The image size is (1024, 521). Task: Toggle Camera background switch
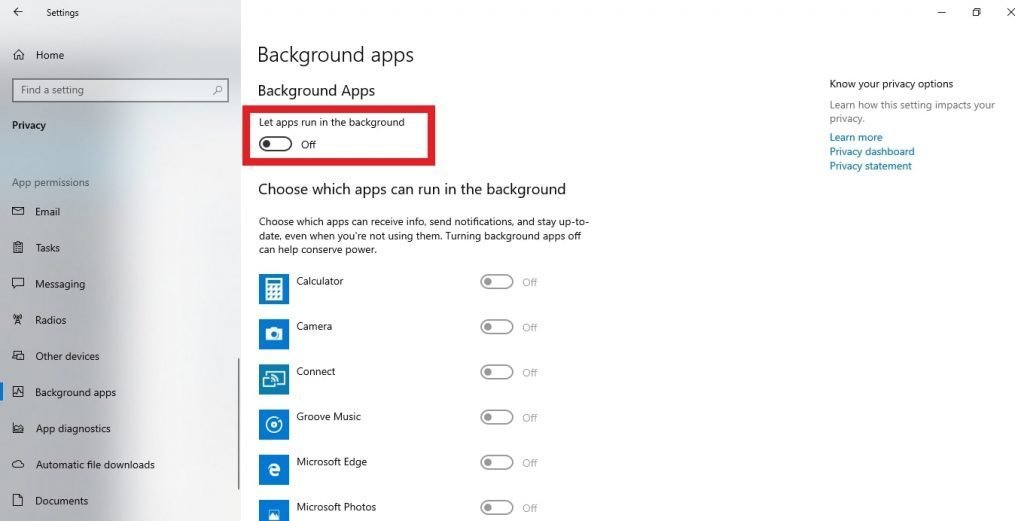click(497, 327)
